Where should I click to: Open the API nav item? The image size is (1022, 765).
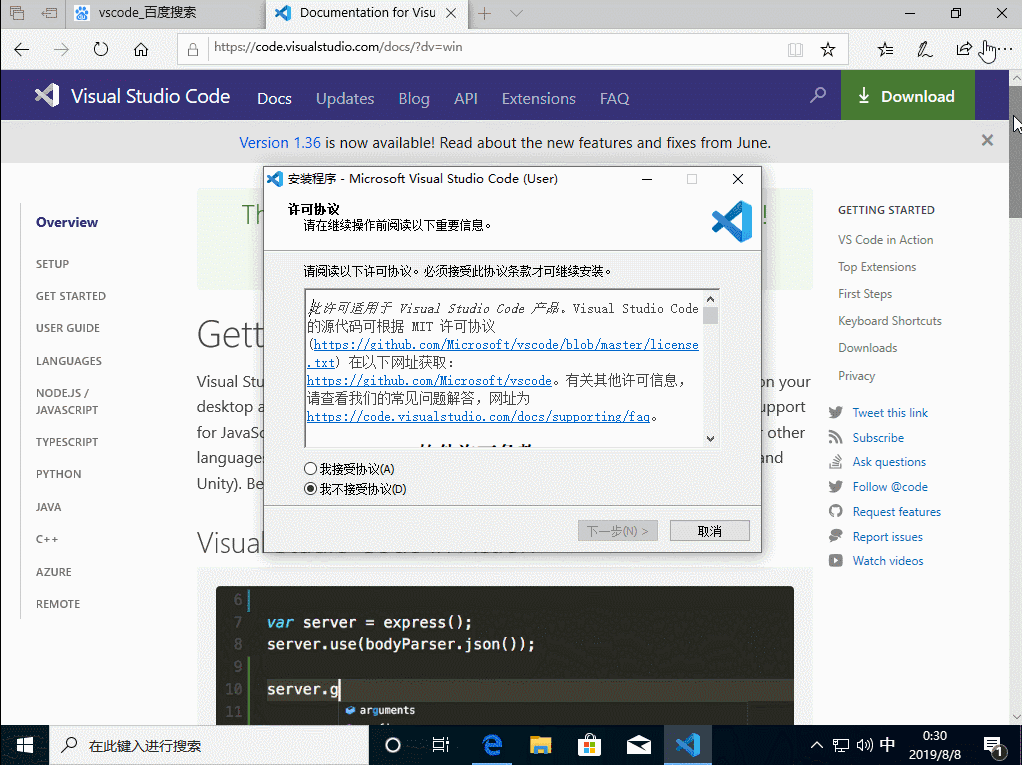click(465, 98)
